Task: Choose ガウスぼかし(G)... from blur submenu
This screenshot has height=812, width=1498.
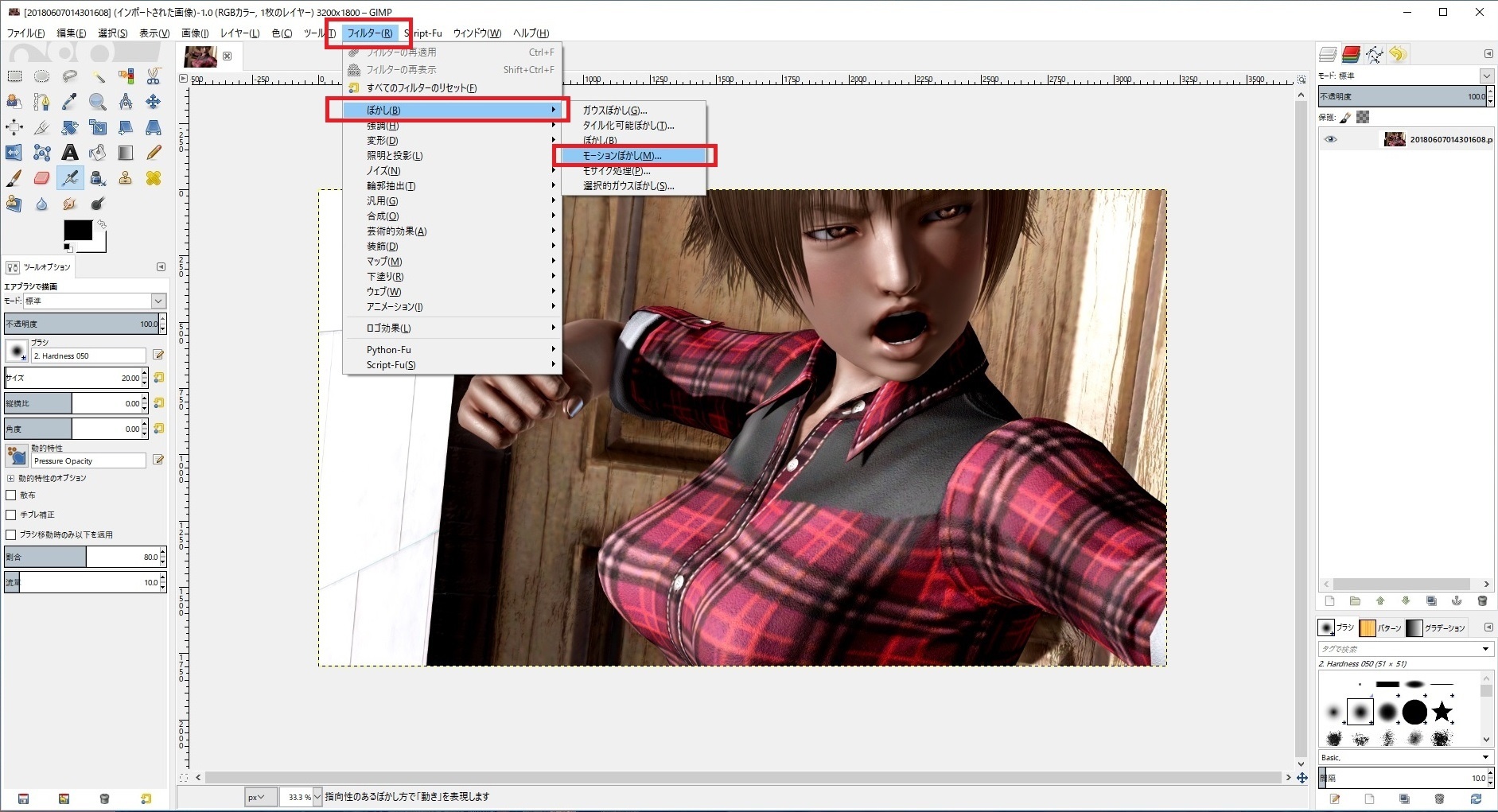Action: pos(634,111)
